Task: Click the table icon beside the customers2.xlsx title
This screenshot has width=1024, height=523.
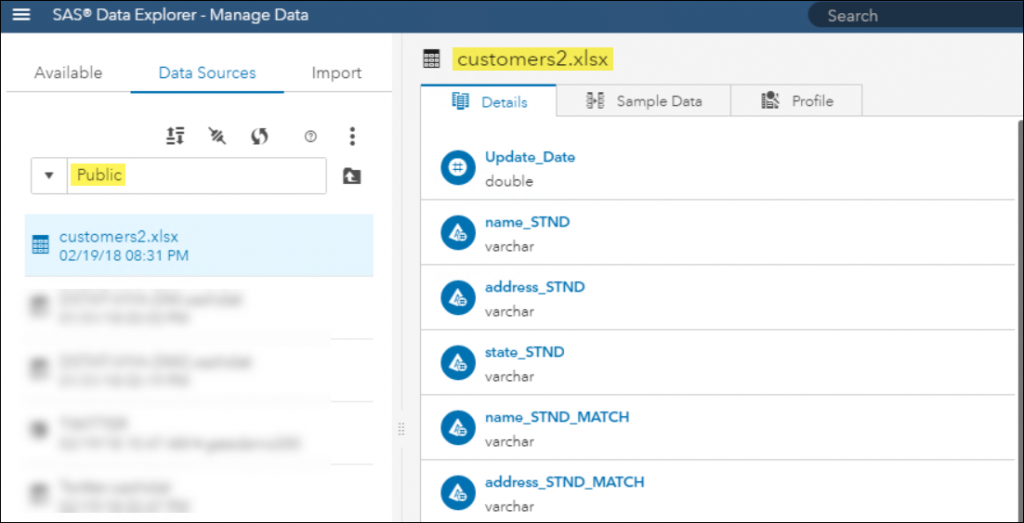Action: tap(432, 59)
